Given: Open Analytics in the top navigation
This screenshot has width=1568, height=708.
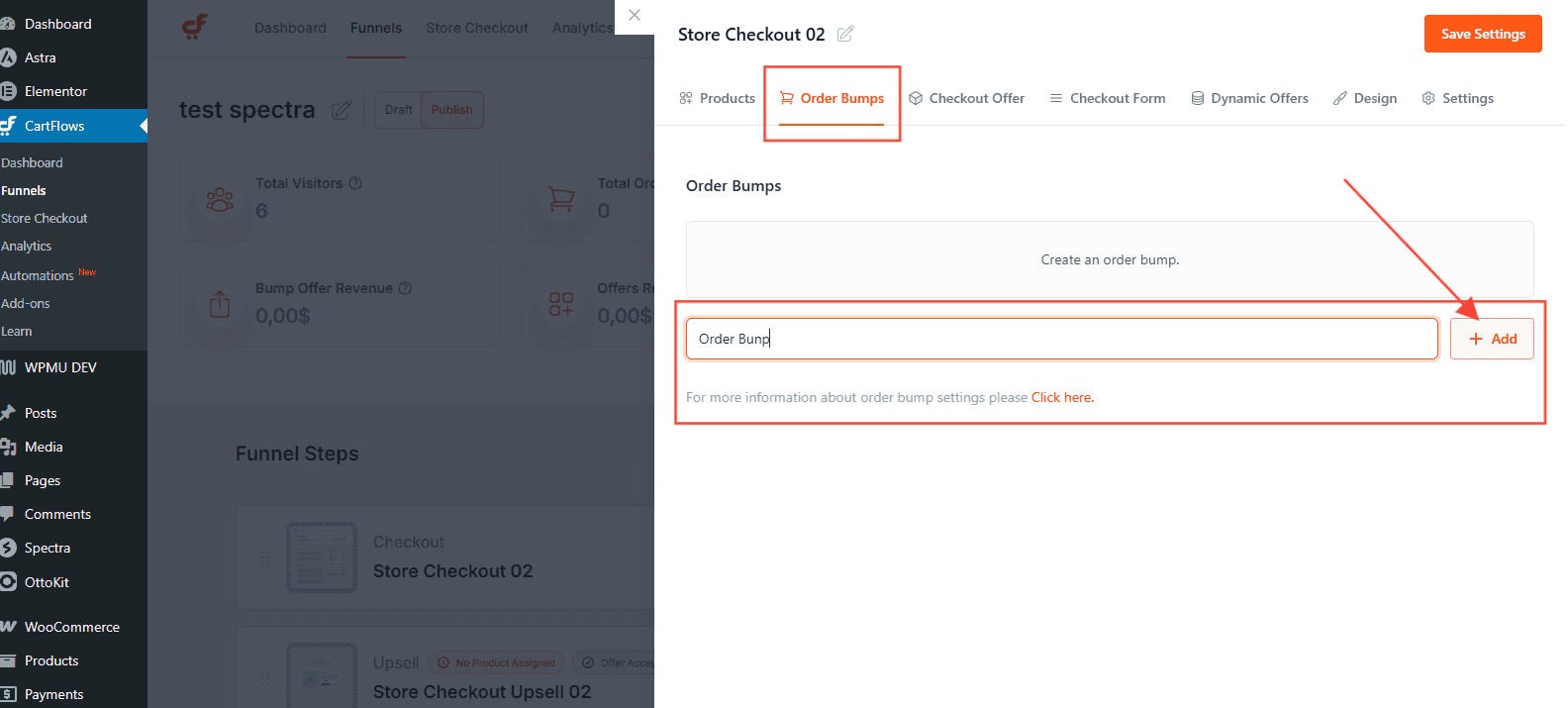Looking at the screenshot, I should (x=582, y=28).
